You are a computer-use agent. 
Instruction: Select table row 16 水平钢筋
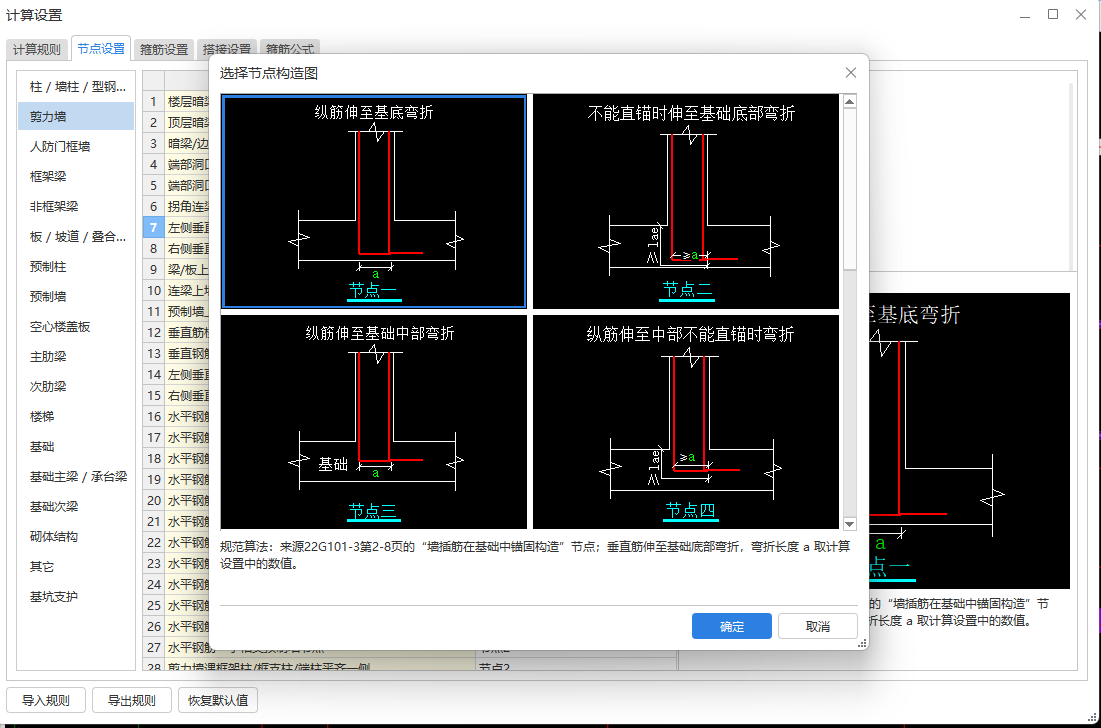tap(176, 416)
